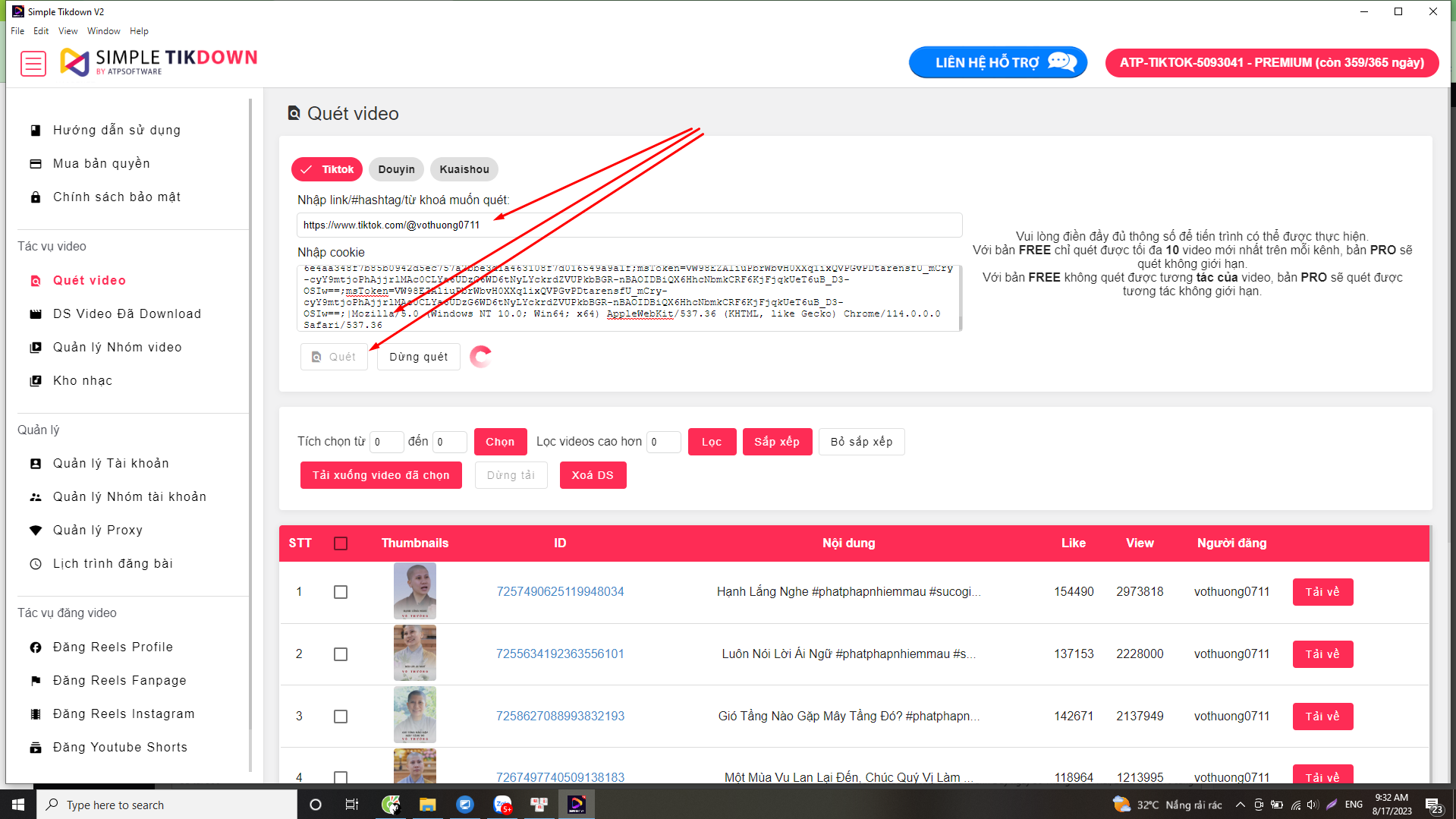Click Lọc videos cao hơn value field
The width and height of the screenshot is (1456, 819).
[x=663, y=442]
